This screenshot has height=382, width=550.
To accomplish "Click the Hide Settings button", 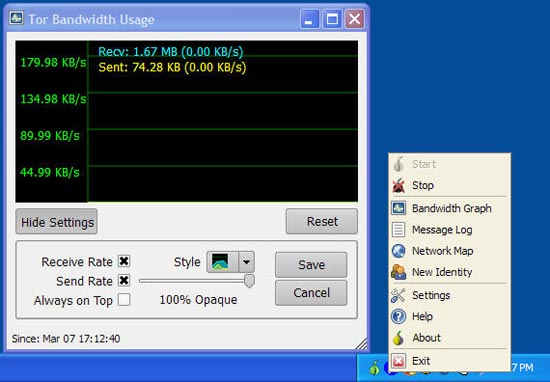I will click(57, 222).
